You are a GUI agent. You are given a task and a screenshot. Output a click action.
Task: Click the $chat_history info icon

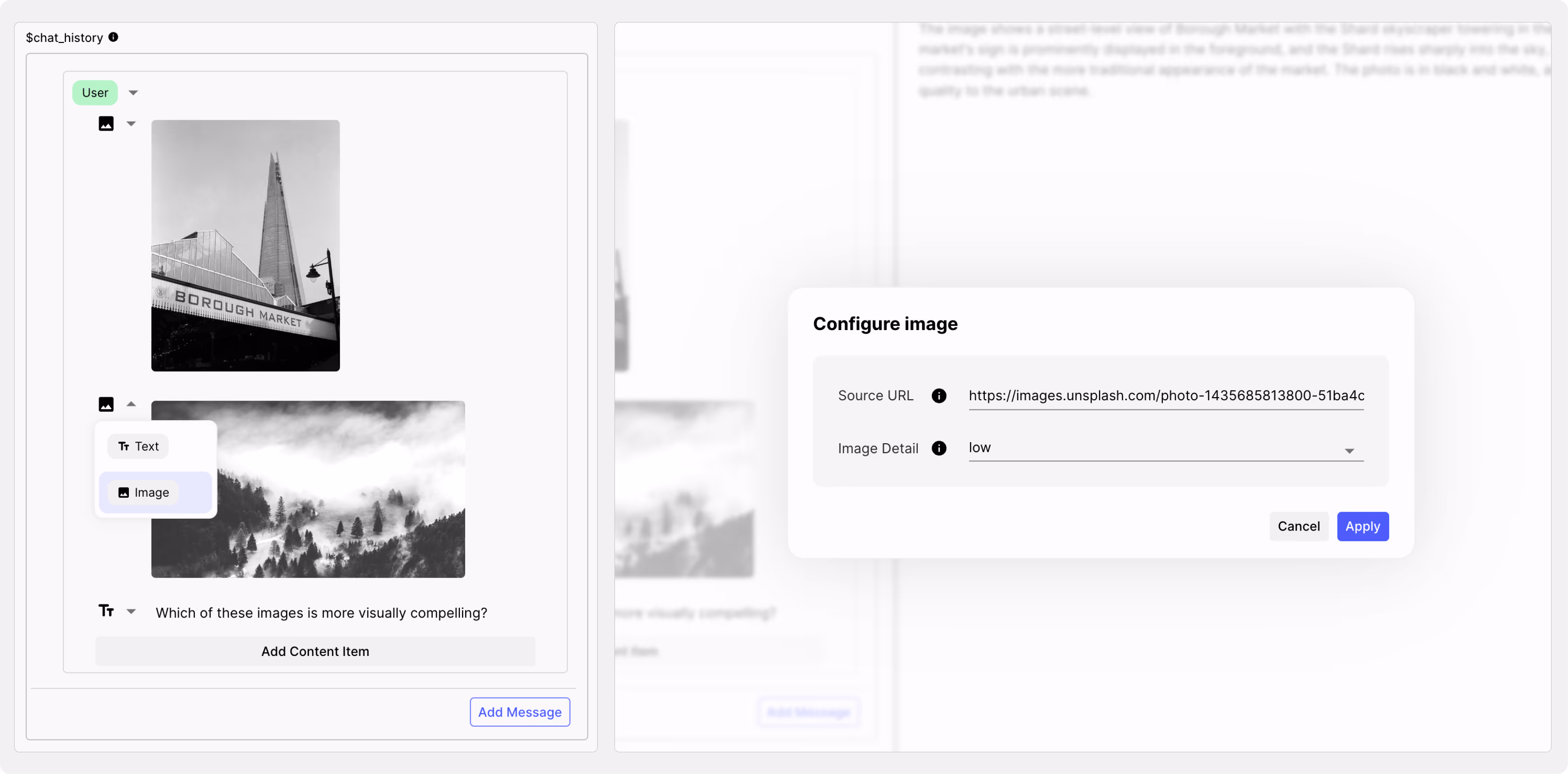click(x=113, y=37)
